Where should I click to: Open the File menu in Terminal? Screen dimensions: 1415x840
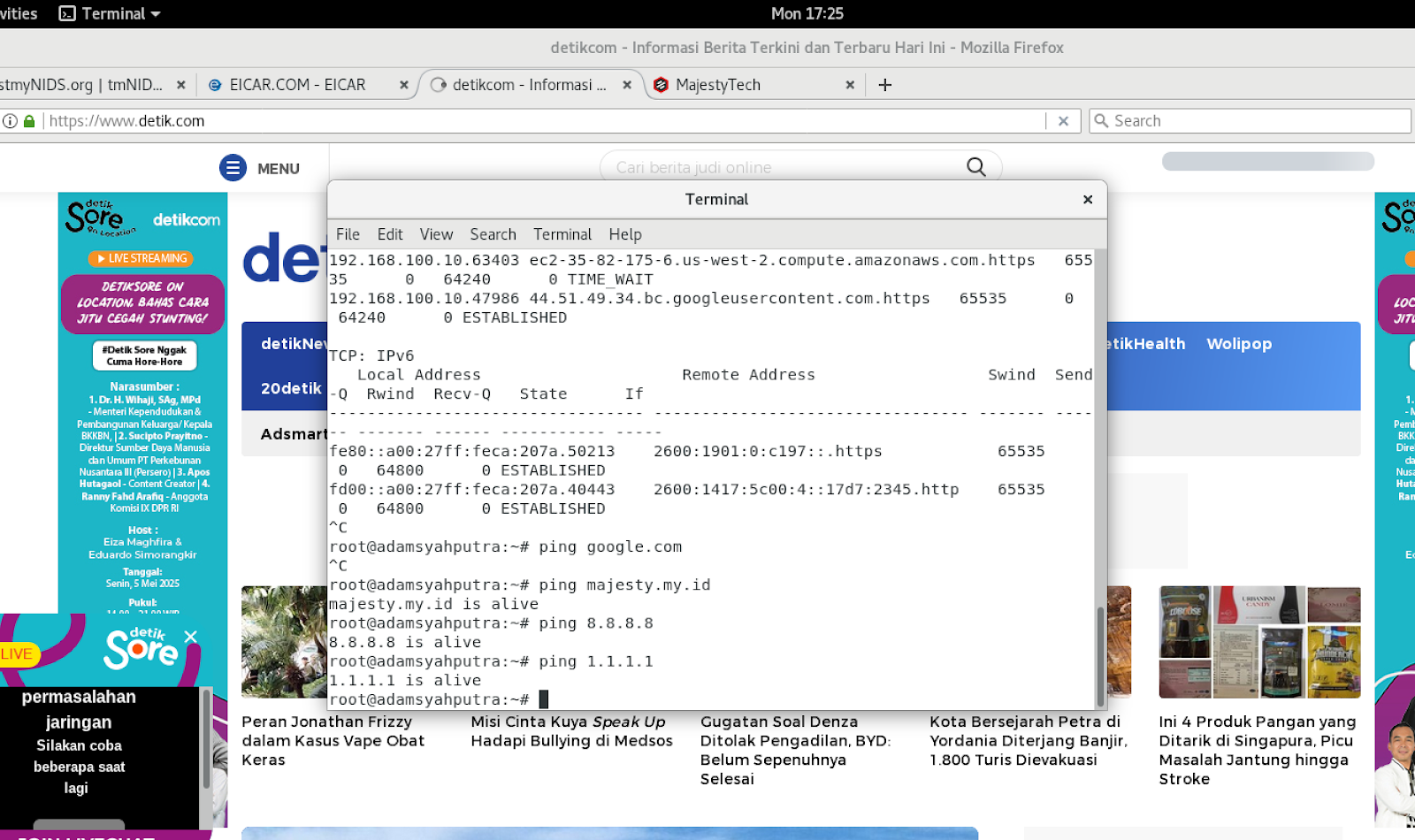coord(348,234)
